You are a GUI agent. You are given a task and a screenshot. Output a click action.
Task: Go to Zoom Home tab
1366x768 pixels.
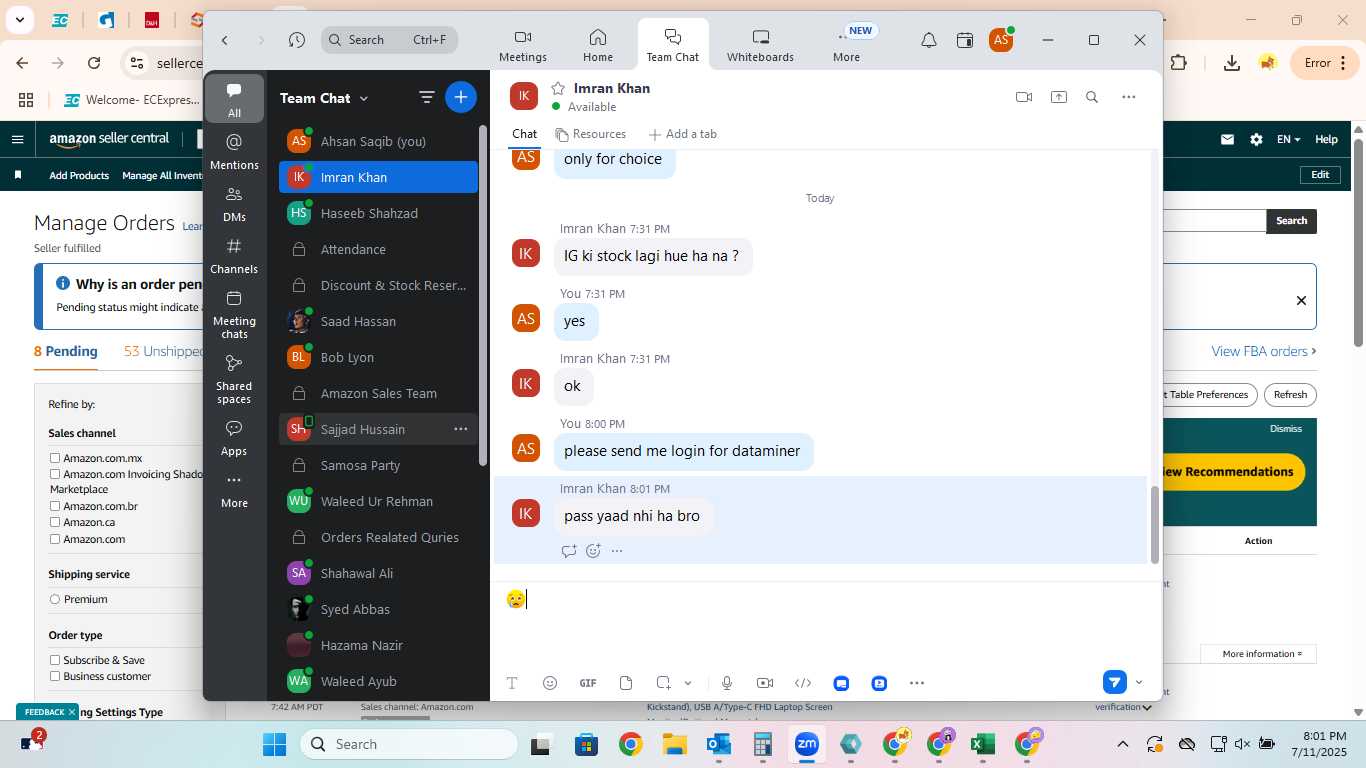[x=598, y=45]
